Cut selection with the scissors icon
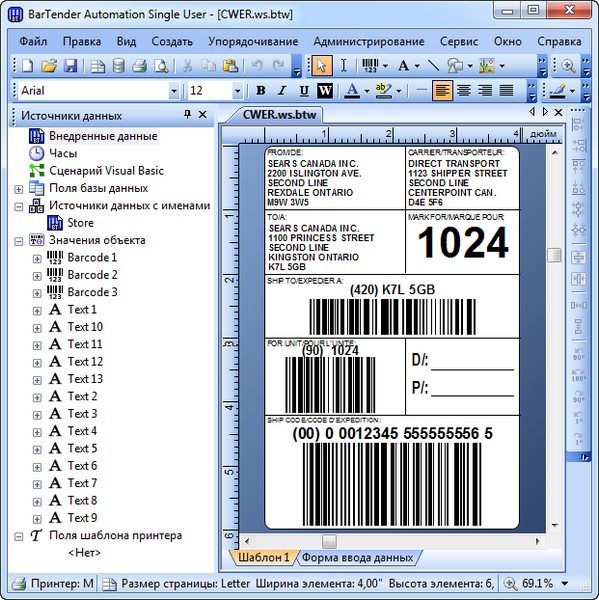The width and height of the screenshot is (599, 600). pos(188,66)
